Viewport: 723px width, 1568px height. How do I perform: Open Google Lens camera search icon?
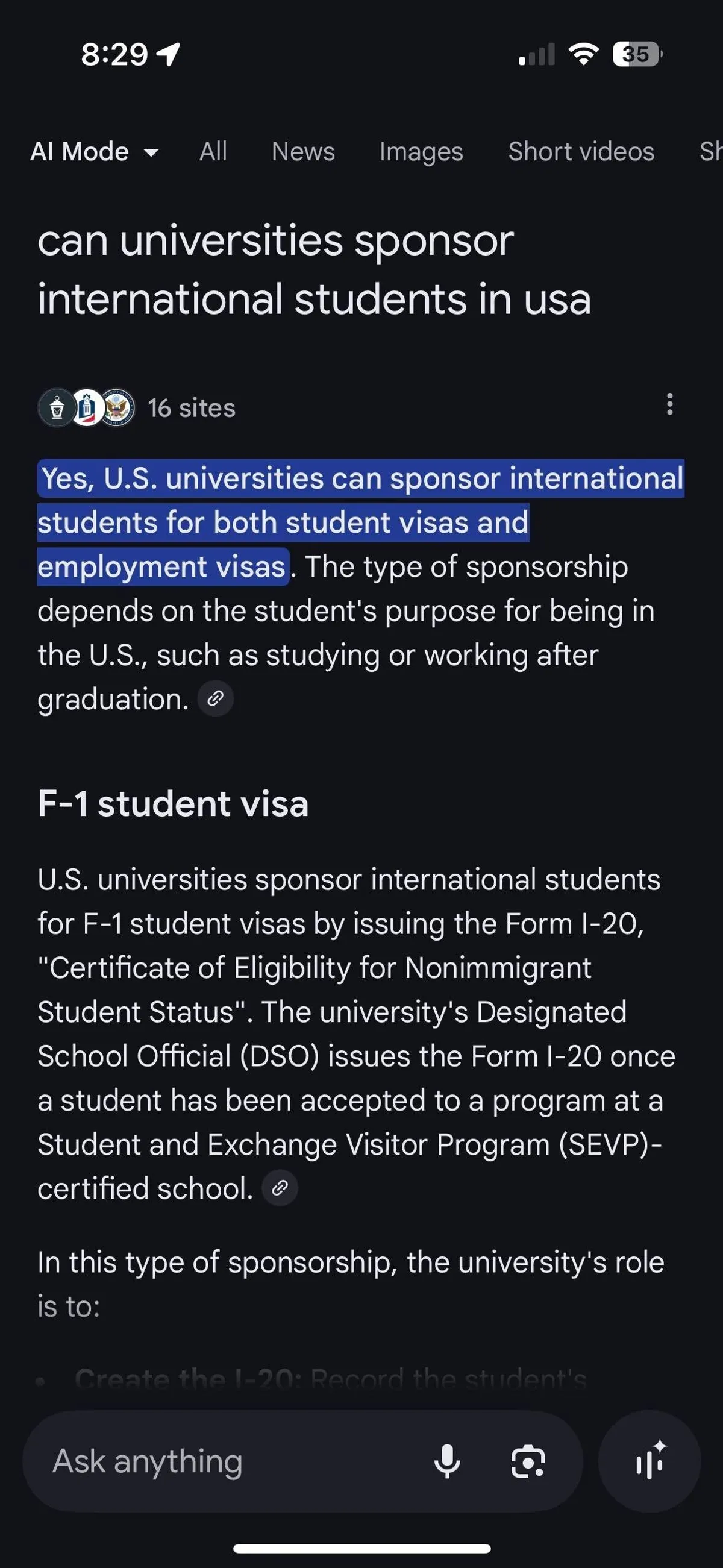pyautogui.click(x=528, y=1461)
